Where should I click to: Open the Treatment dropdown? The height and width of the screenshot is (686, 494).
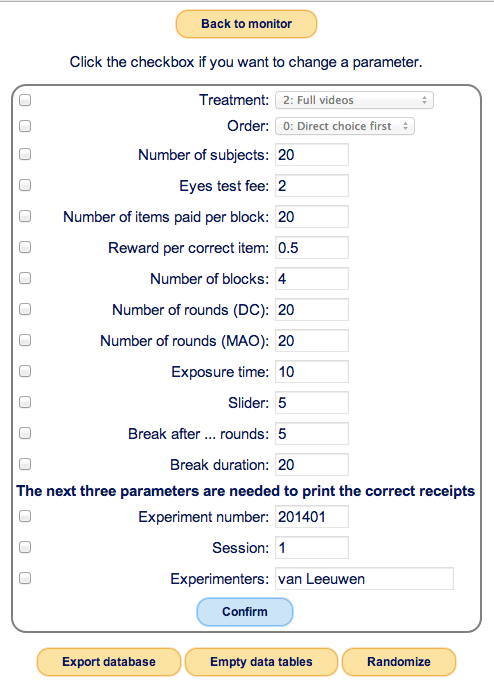[x=354, y=100]
